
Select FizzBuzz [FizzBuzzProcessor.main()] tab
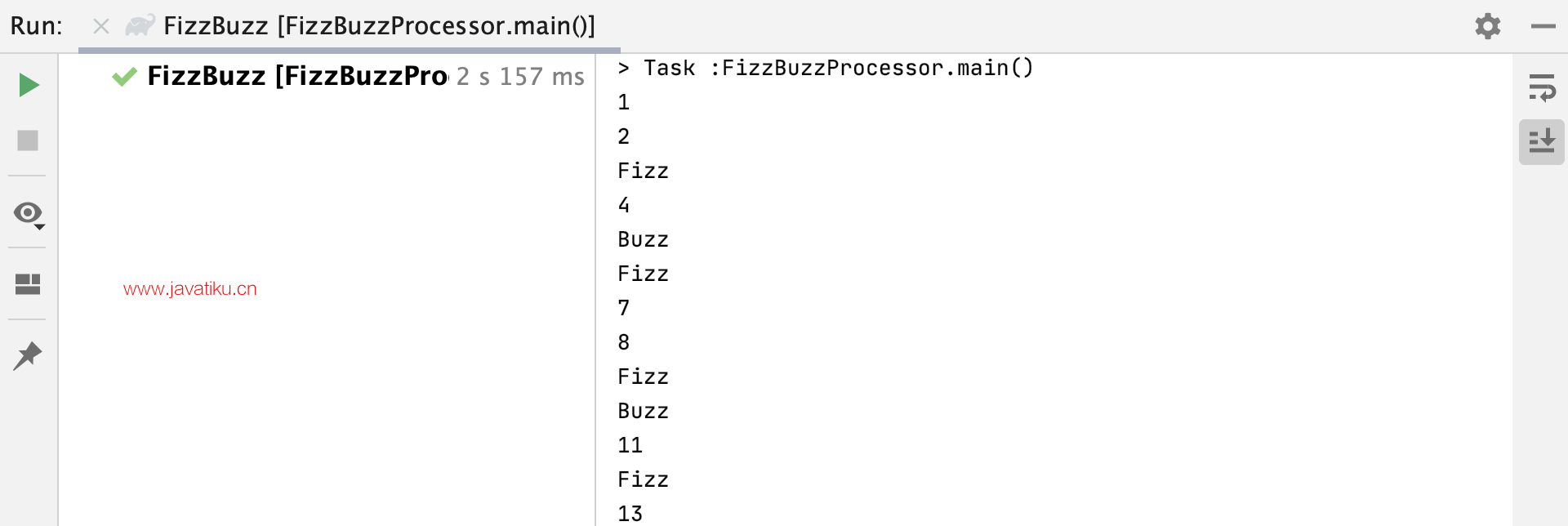[379, 26]
